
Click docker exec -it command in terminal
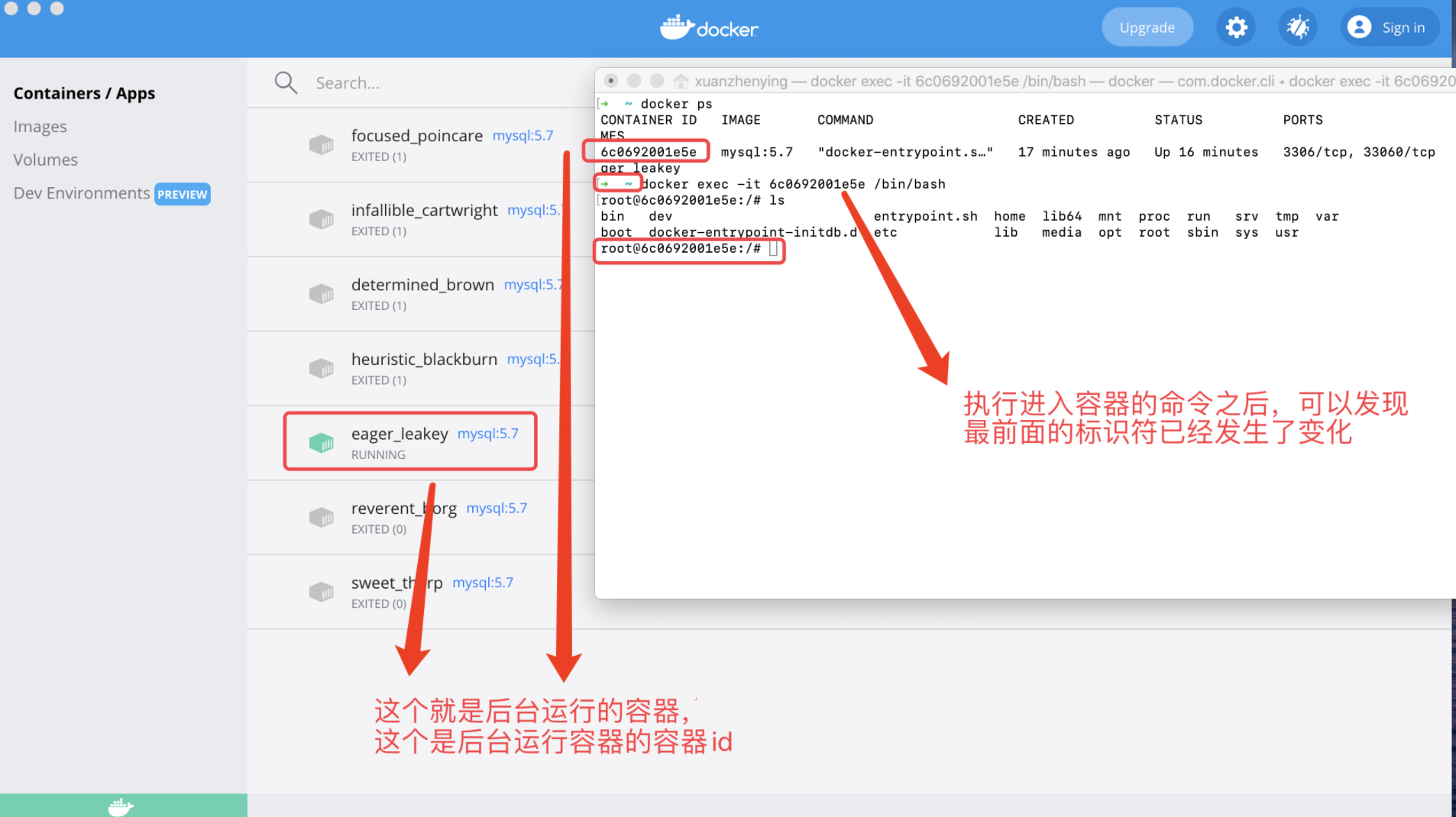tap(793, 184)
